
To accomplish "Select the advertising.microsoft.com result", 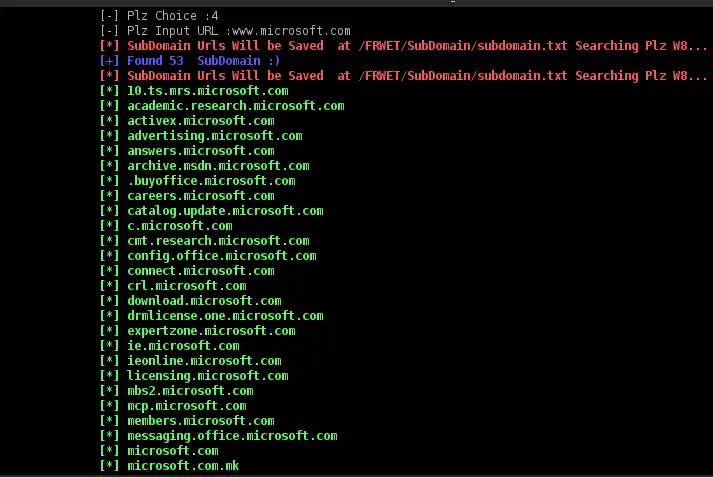I will 214,136.
